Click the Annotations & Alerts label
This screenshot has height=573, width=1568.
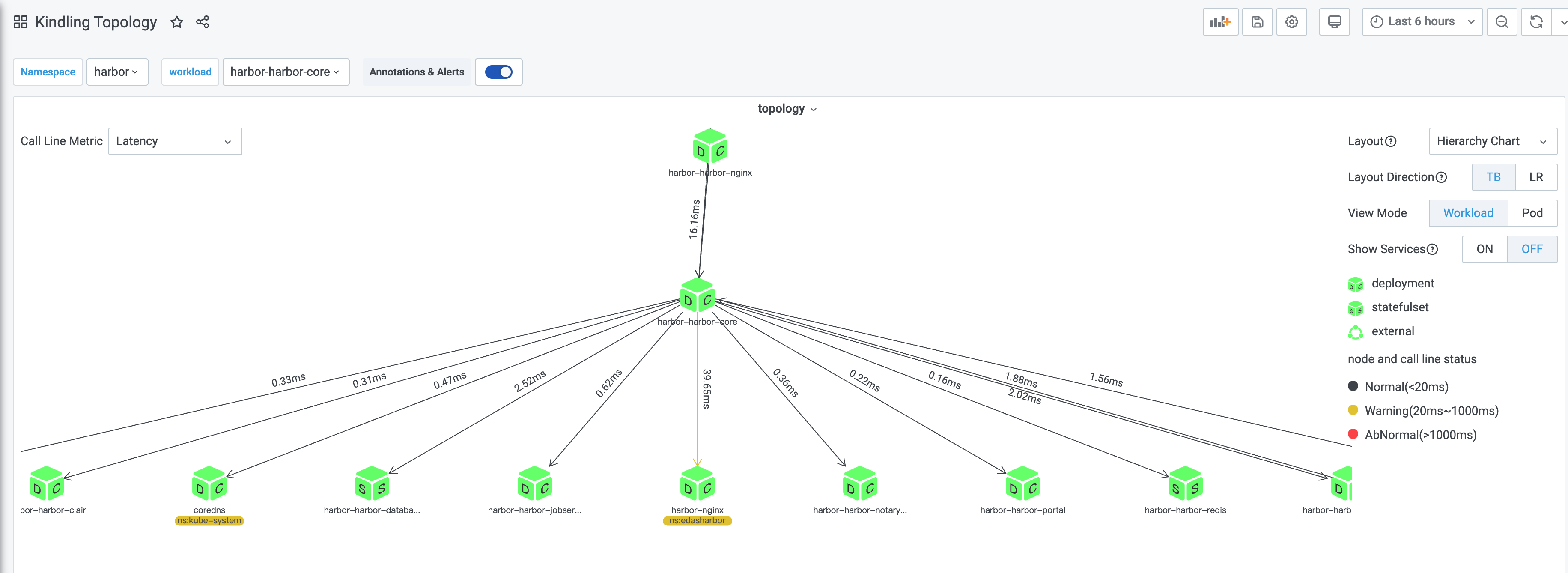416,72
